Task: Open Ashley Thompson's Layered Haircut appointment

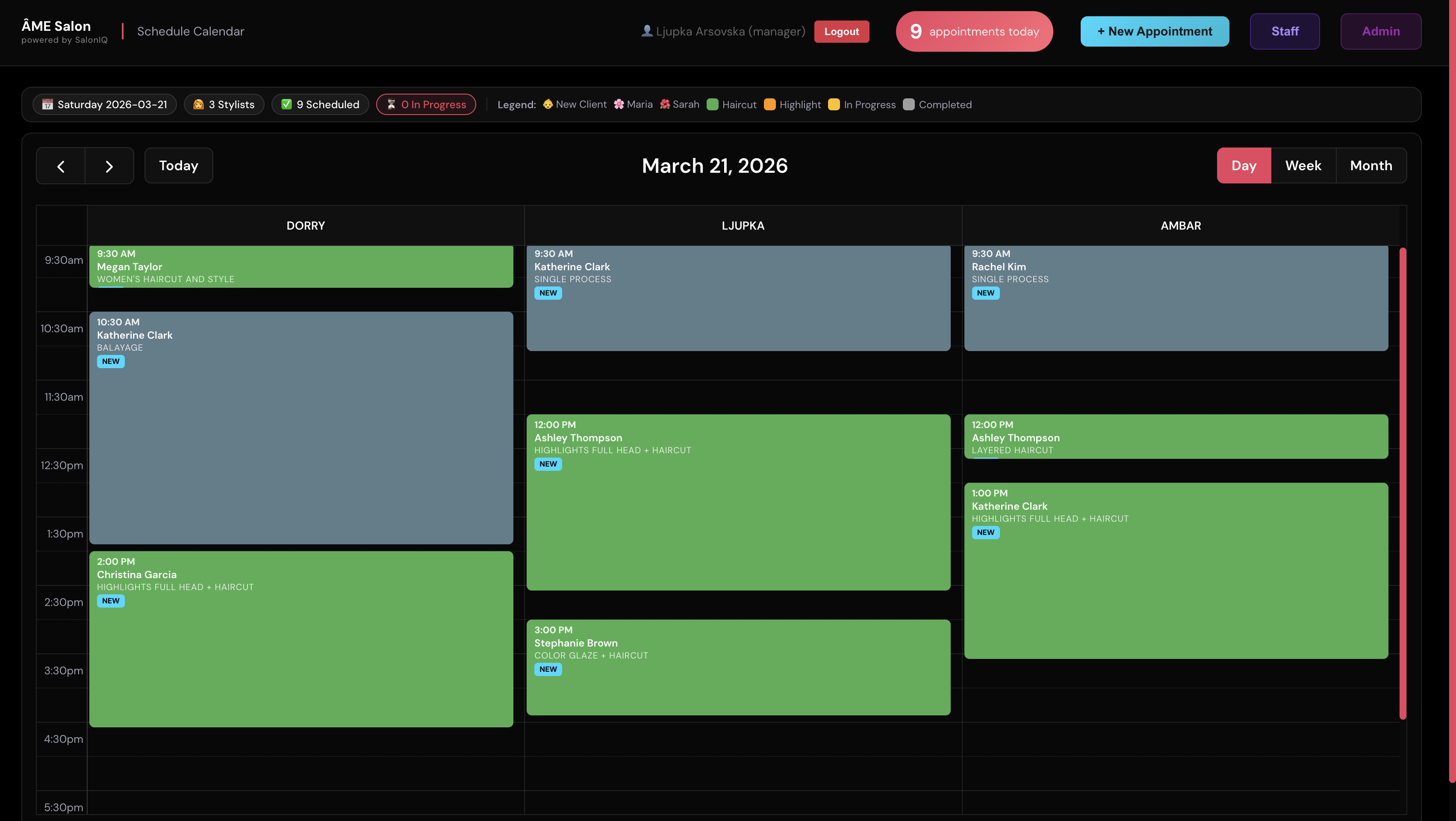Action: click(1176, 437)
